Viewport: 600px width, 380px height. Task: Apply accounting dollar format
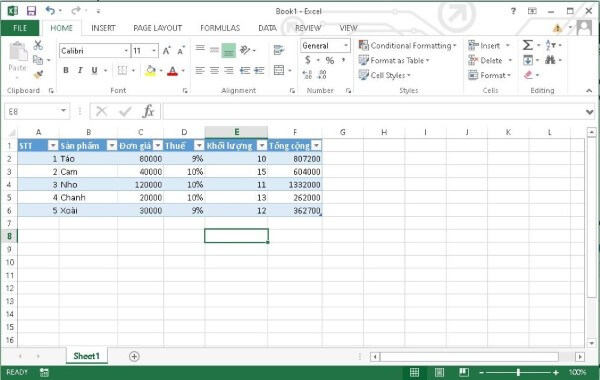click(x=308, y=60)
